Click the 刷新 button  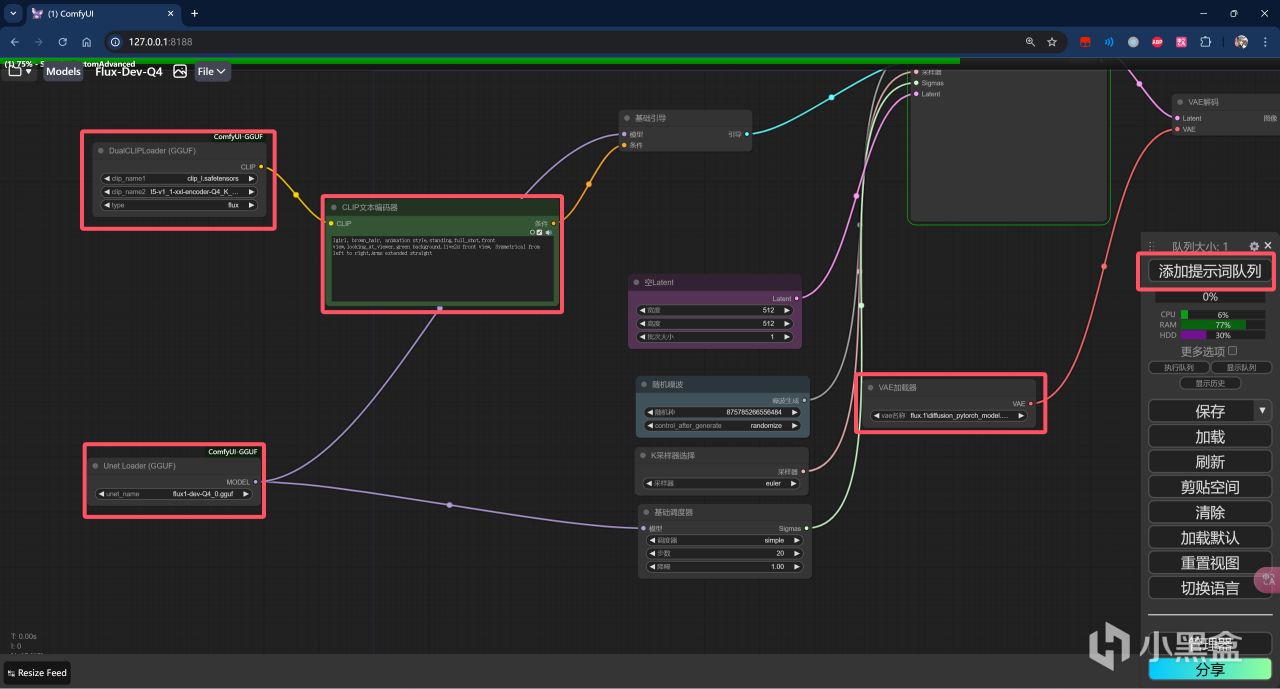(1209, 461)
